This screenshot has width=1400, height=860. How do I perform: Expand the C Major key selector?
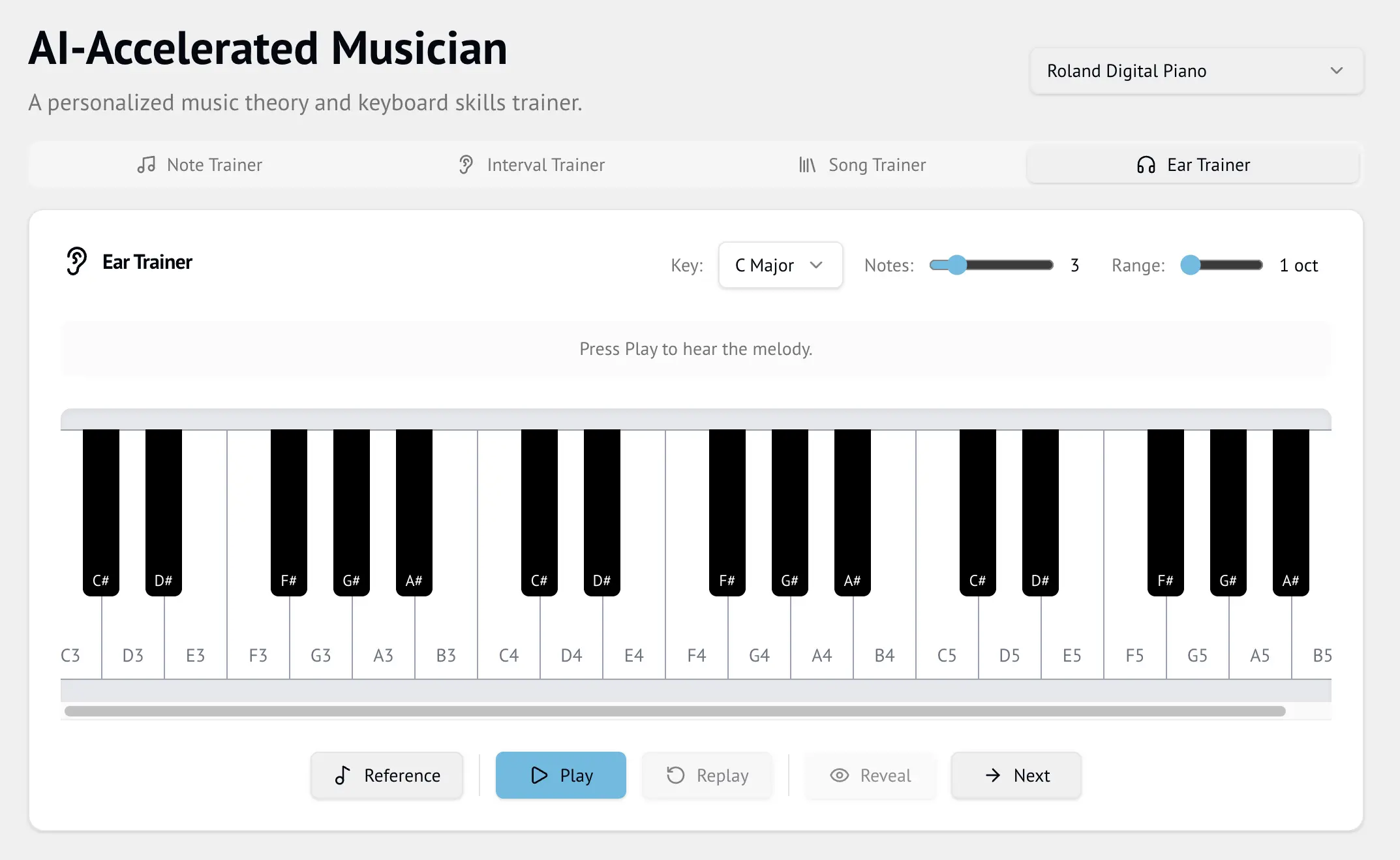[x=780, y=265]
